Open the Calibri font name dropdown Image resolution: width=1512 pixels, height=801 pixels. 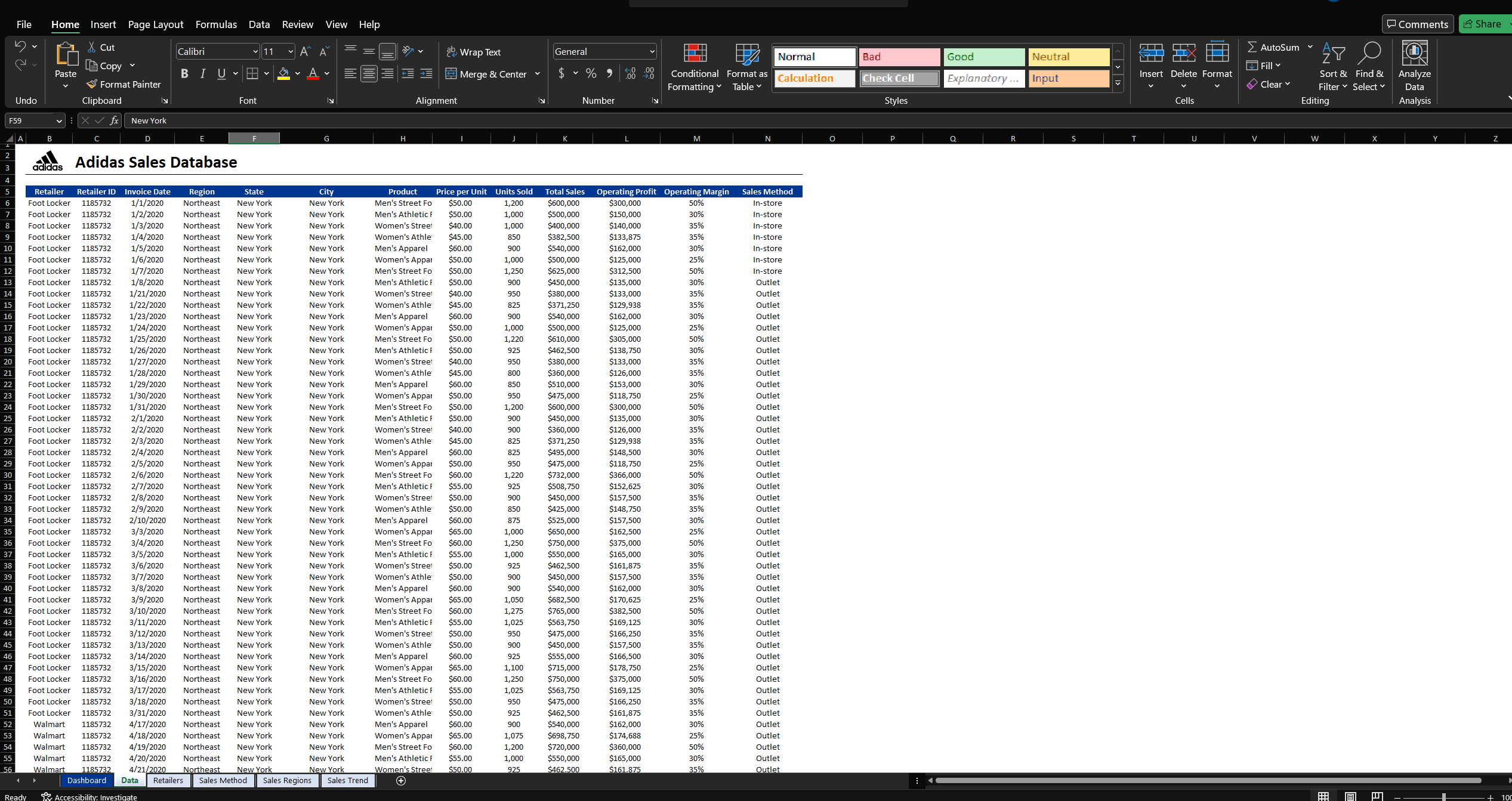[x=255, y=52]
